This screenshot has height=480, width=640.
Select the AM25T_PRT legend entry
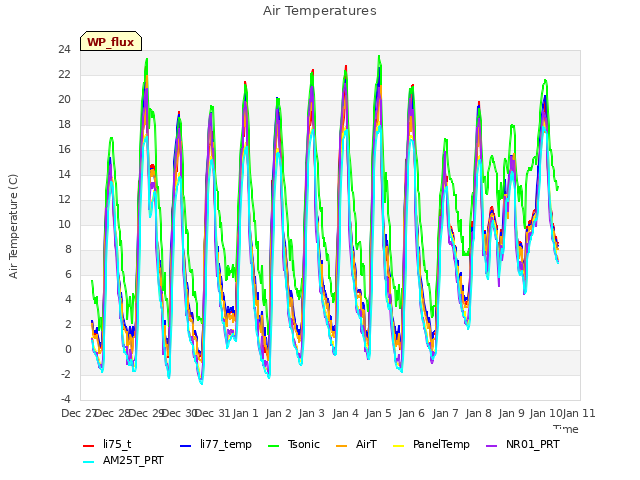click(x=123, y=461)
